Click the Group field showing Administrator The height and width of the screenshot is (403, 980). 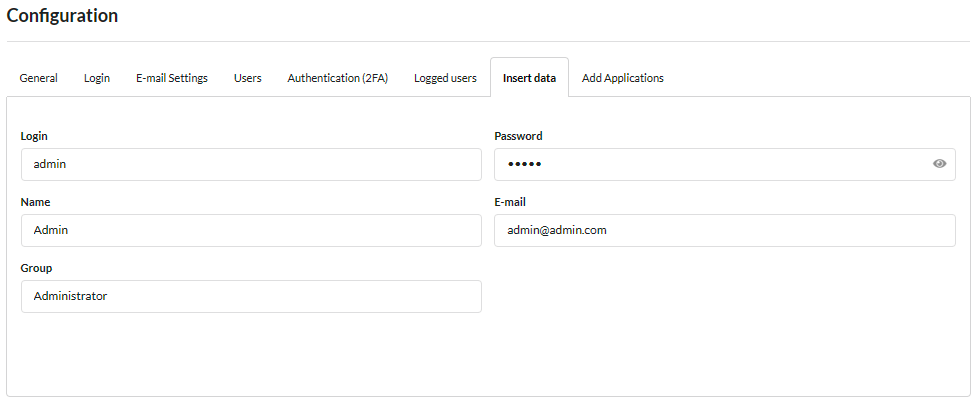(250, 296)
